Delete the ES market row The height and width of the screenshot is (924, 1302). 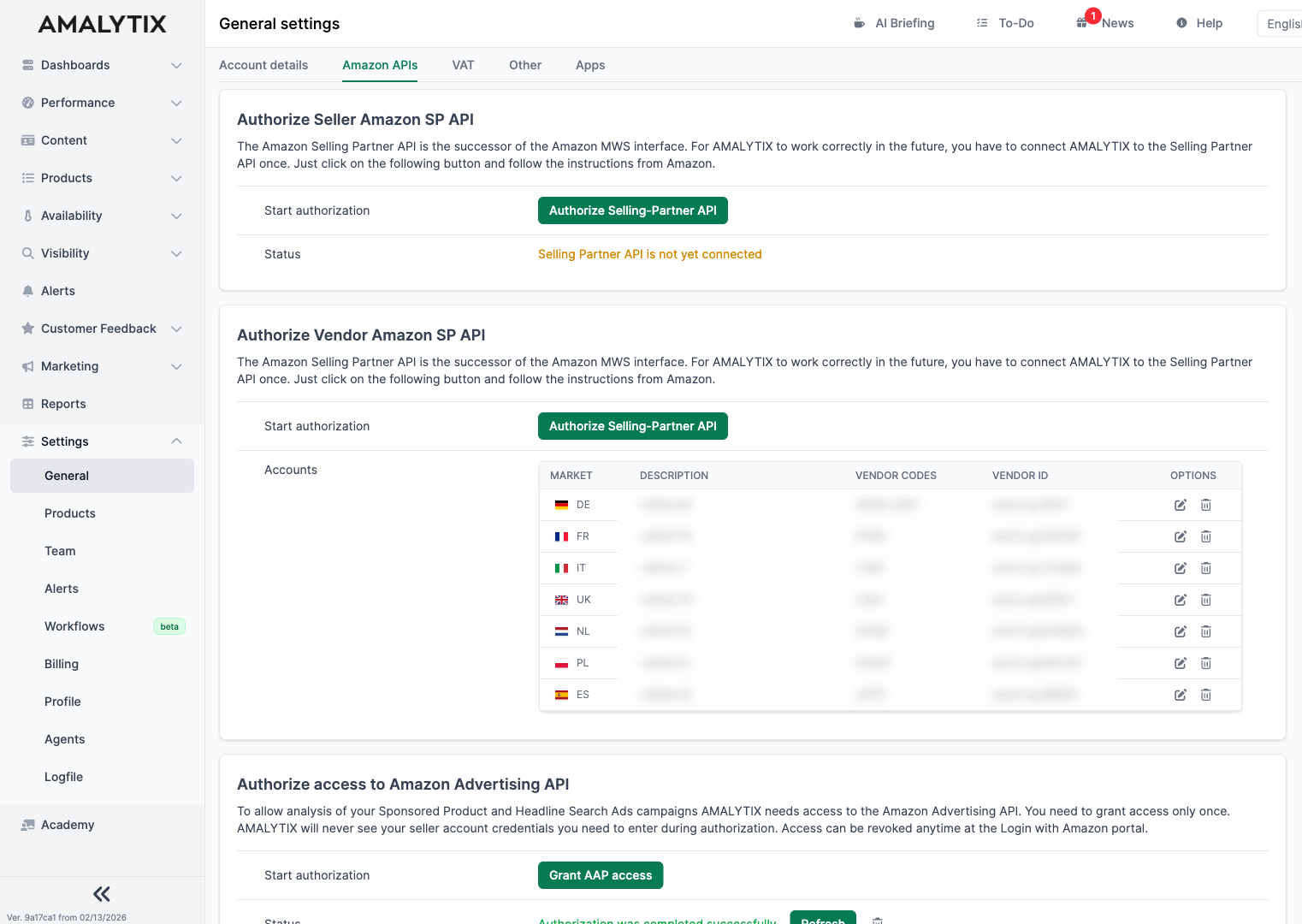point(1206,695)
